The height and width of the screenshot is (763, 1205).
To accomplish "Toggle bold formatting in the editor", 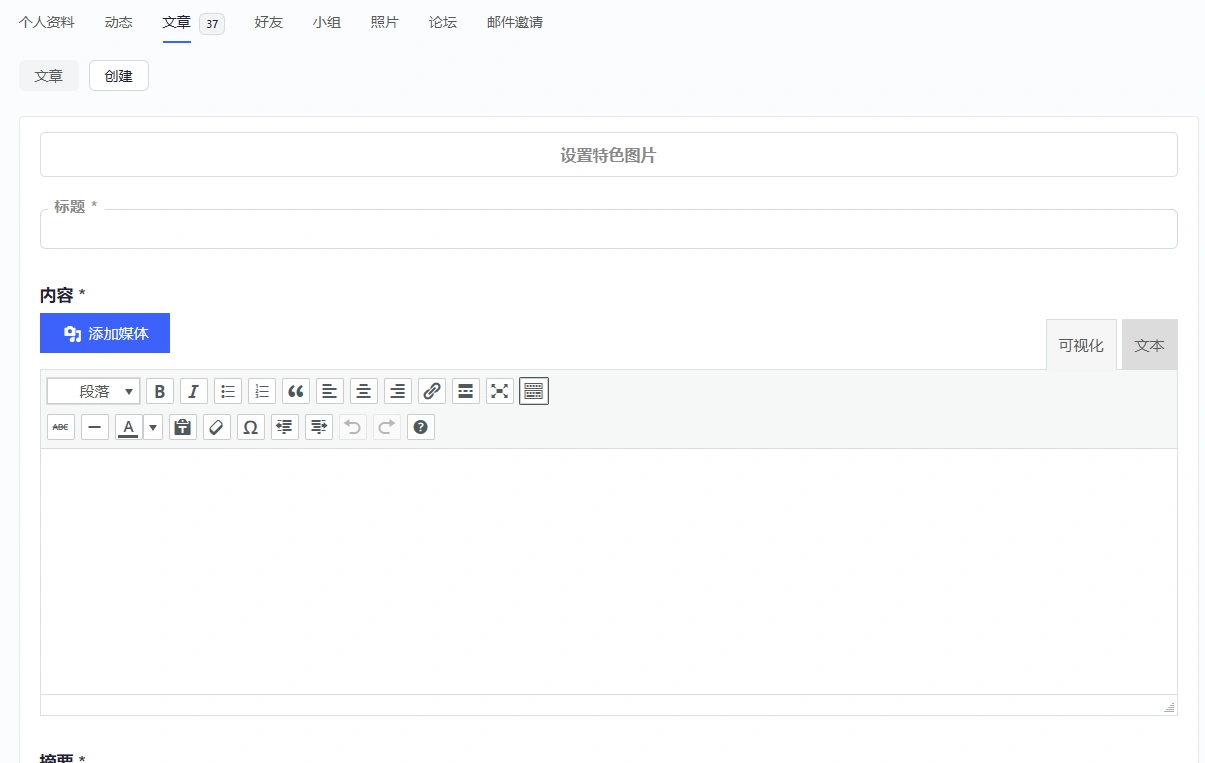I will pos(160,391).
